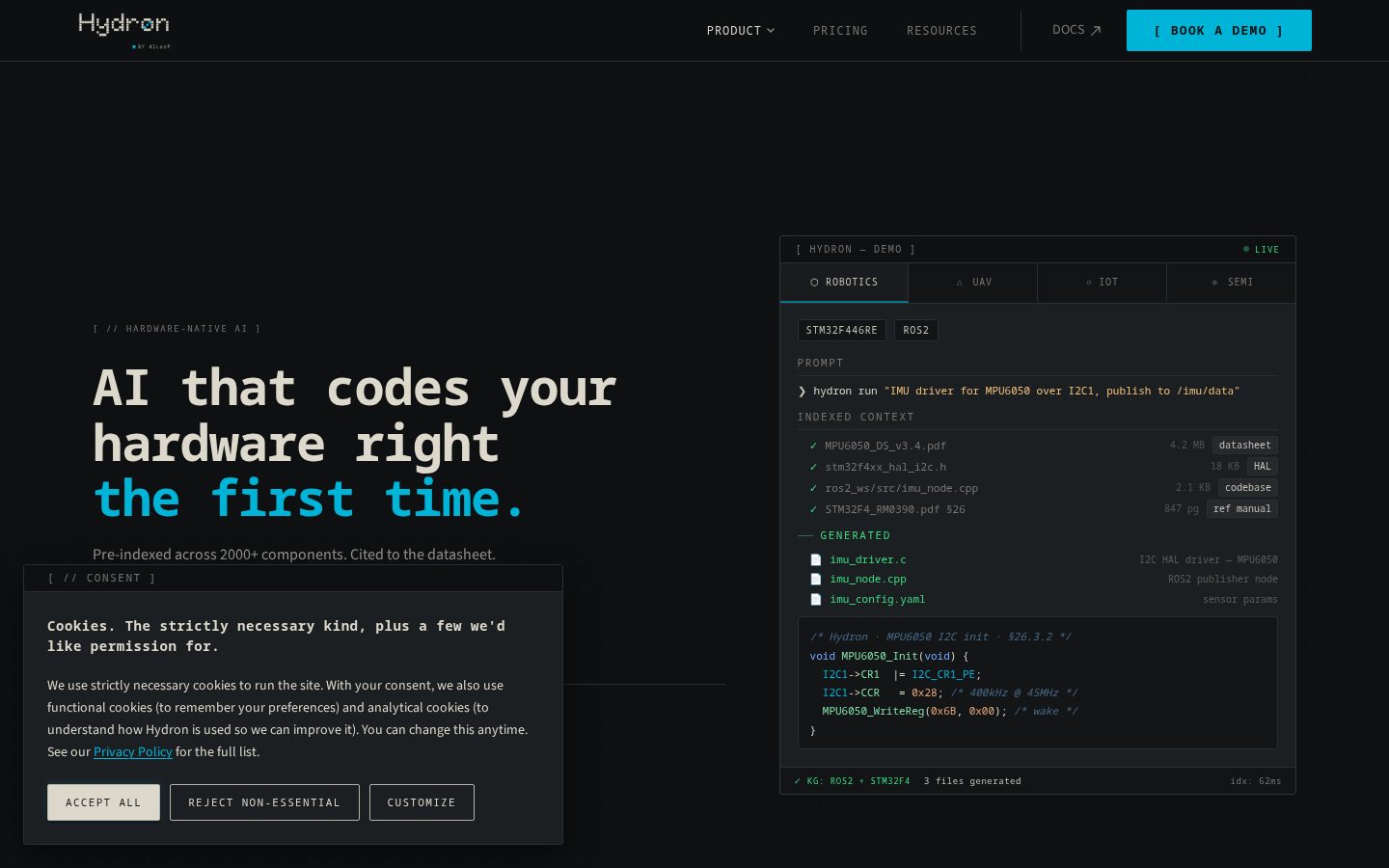The height and width of the screenshot is (868, 1389).
Task: Click the codebase label badge
Action: tap(1248, 488)
